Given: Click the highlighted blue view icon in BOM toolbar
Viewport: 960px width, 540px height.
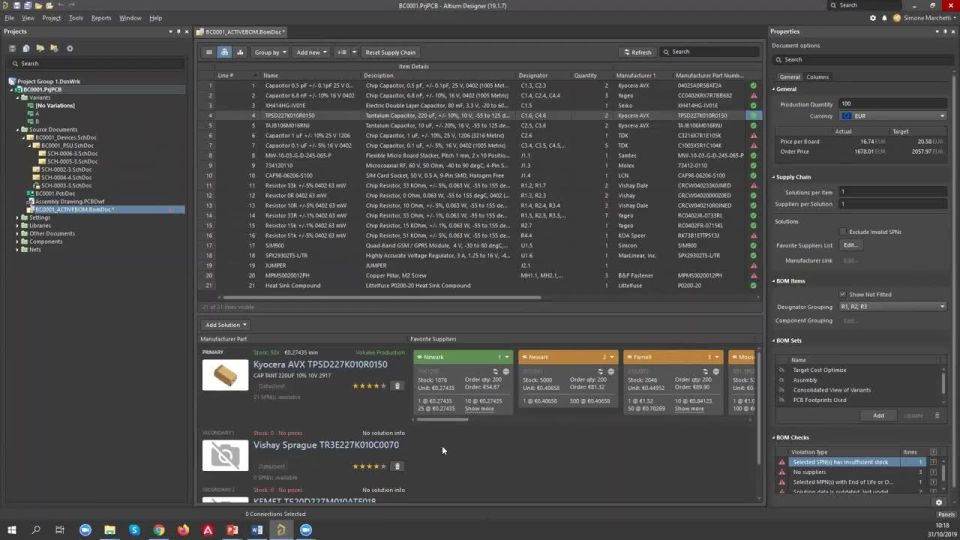Looking at the screenshot, I should [x=224, y=53].
